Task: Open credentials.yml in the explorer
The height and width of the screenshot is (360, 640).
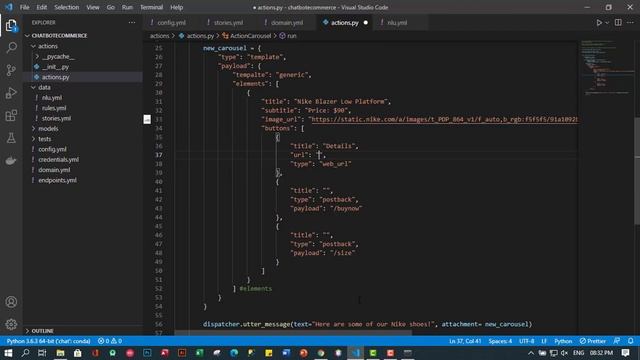Action: click(x=58, y=160)
